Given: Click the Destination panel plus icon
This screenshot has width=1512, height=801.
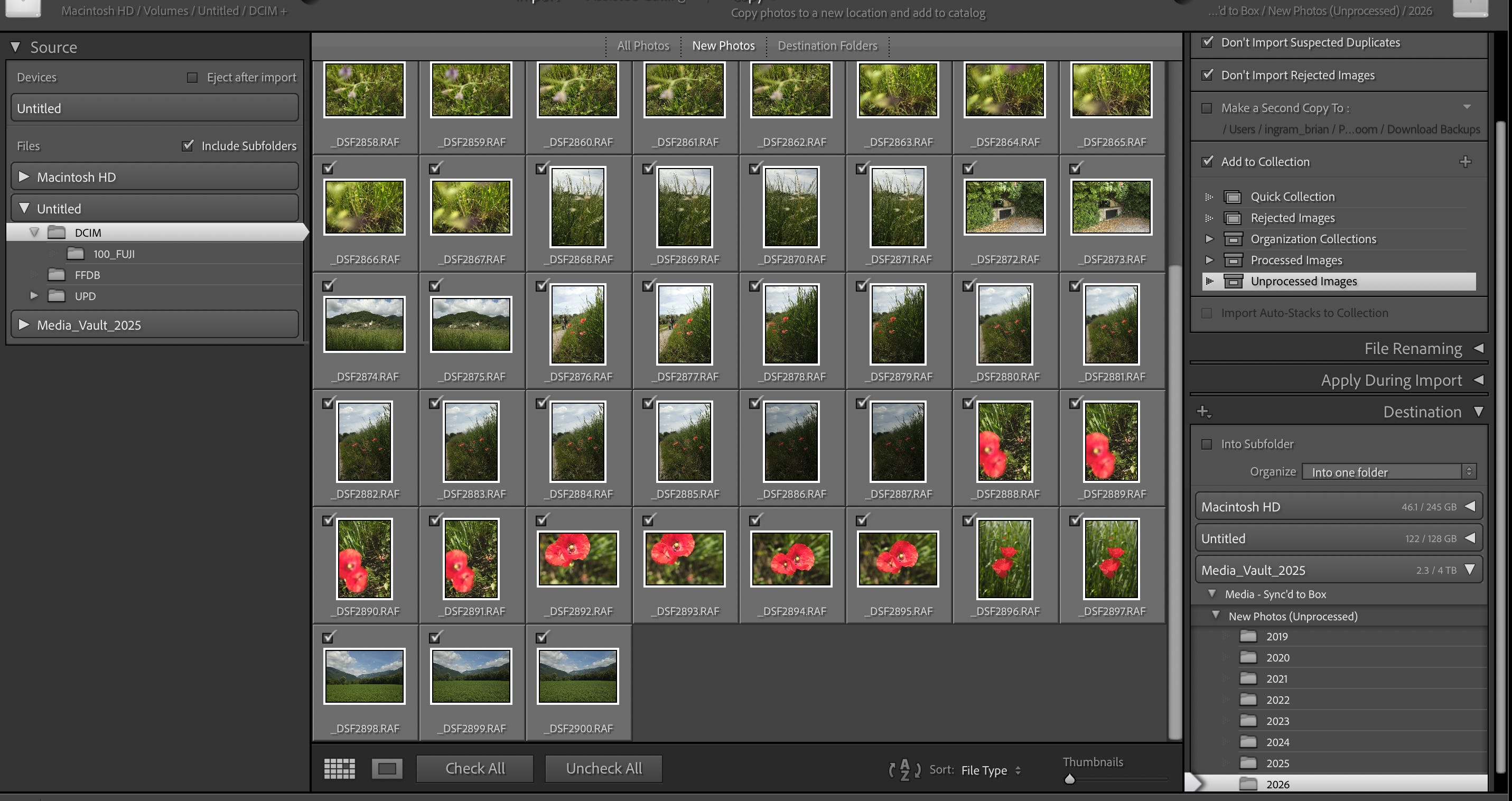Looking at the screenshot, I should click(x=1203, y=412).
